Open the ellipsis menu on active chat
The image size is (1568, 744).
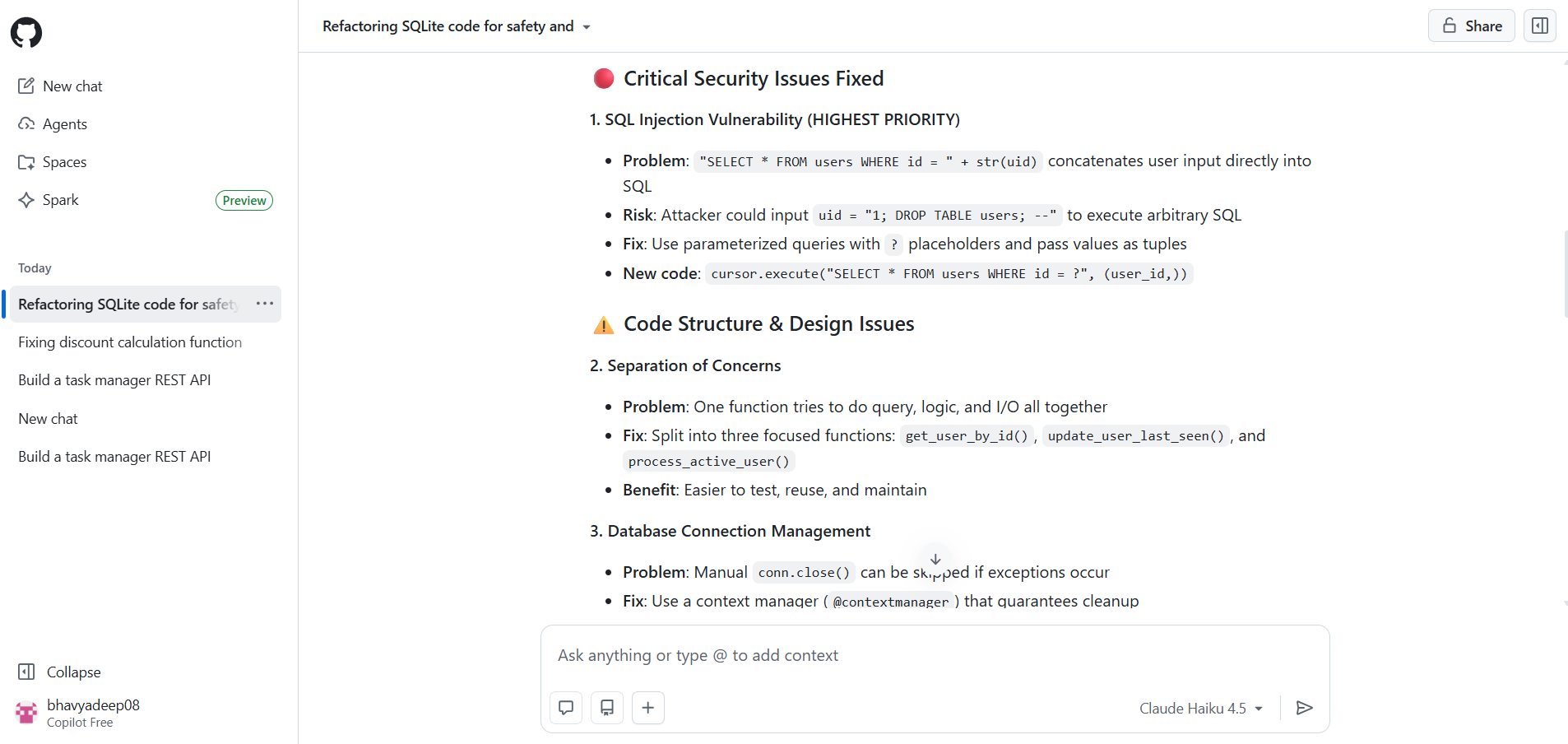pyautogui.click(x=264, y=304)
